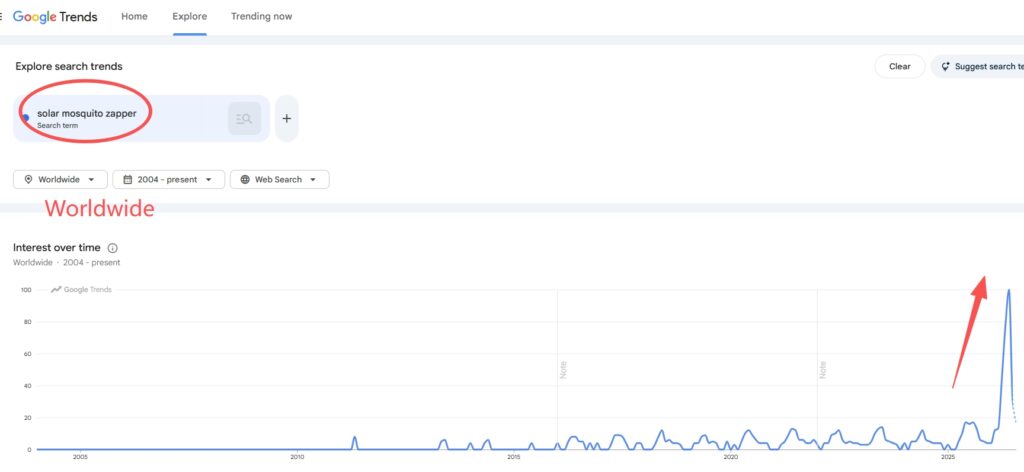This screenshot has height=472, width=1024.
Task: Click the Clear button
Action: point(900,67)
